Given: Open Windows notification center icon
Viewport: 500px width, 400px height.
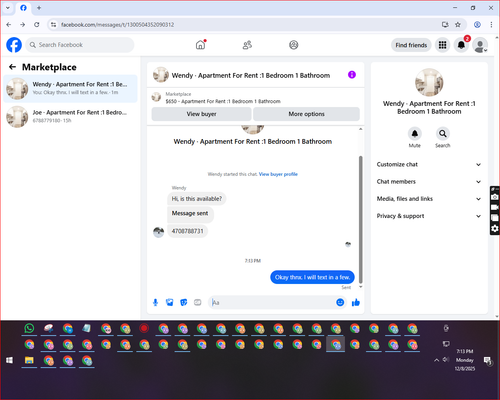Looking at the screenshot, I should tap(488, 360).
